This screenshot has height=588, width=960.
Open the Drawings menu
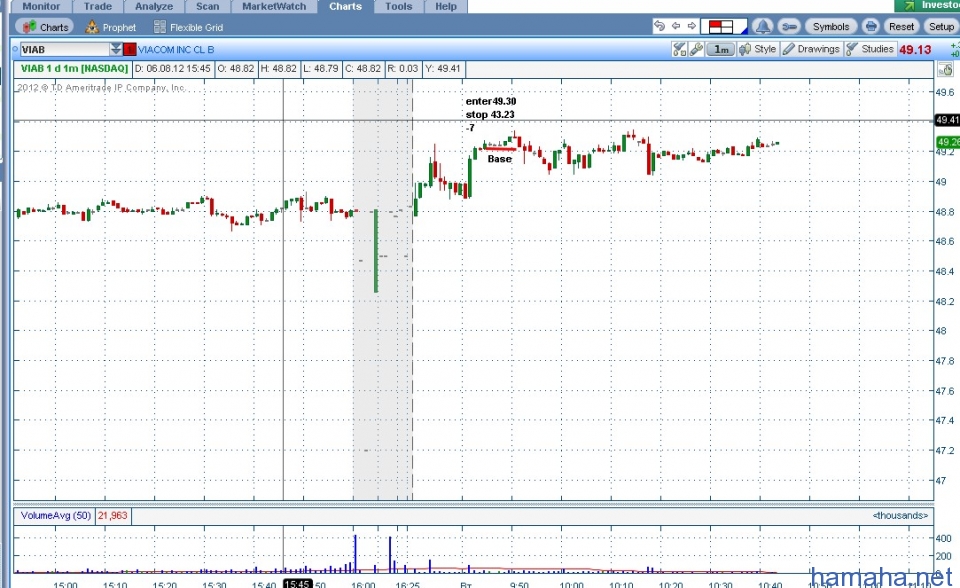(x=811, y=49)
